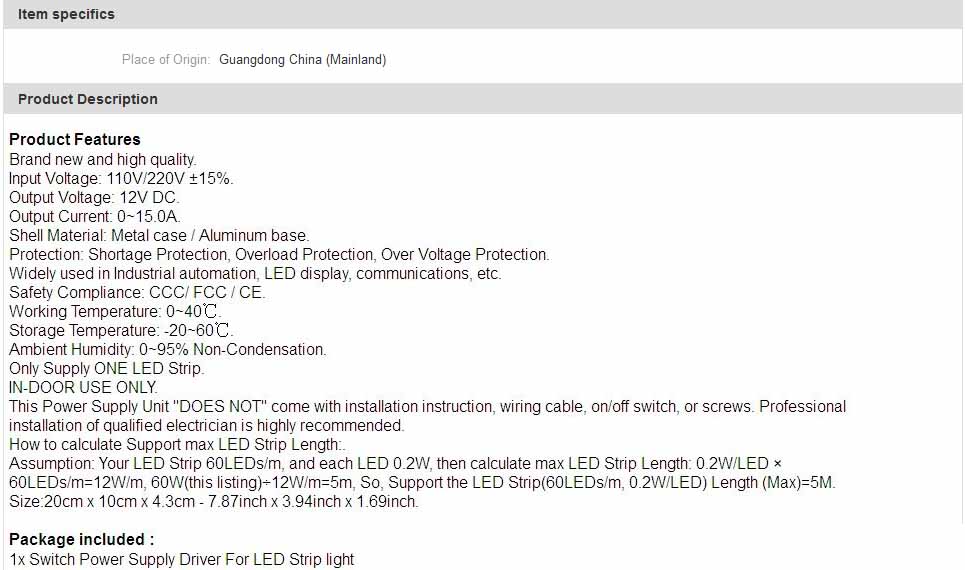Image resolution: width=965 pixels, height=570 pixels.
Task: Click the Brand new and high quality line
Action: [103, 159]
